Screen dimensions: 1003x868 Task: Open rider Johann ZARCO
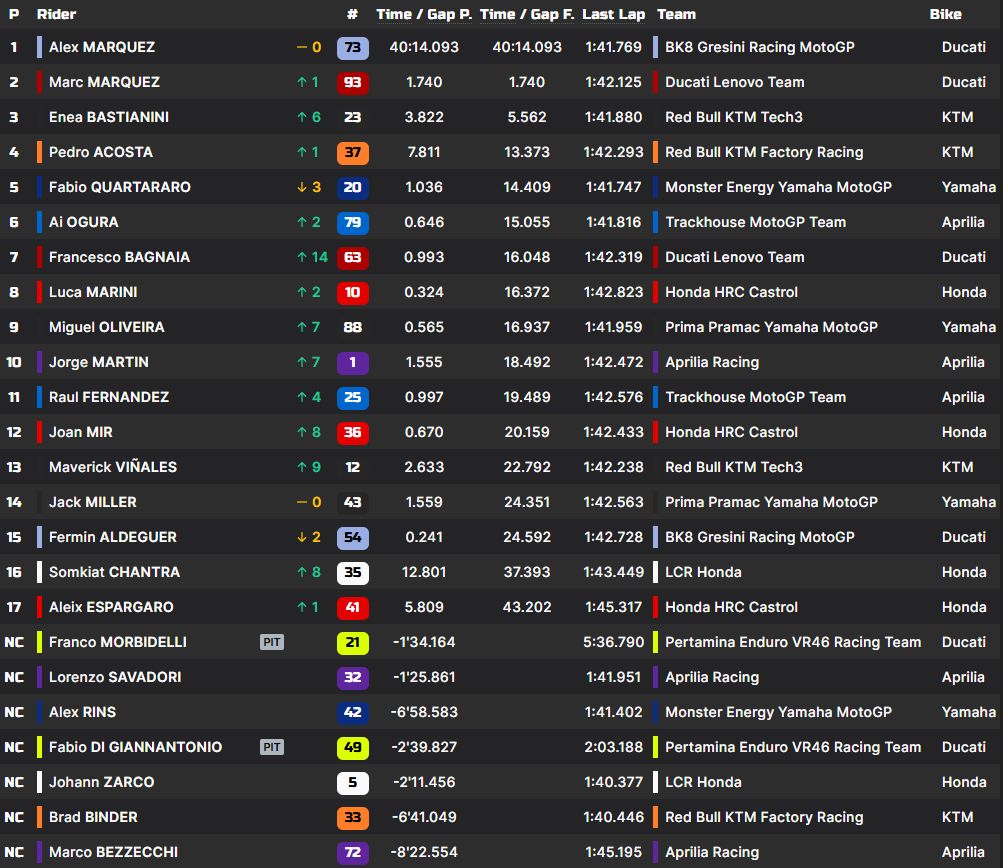[x=102, y=782]
